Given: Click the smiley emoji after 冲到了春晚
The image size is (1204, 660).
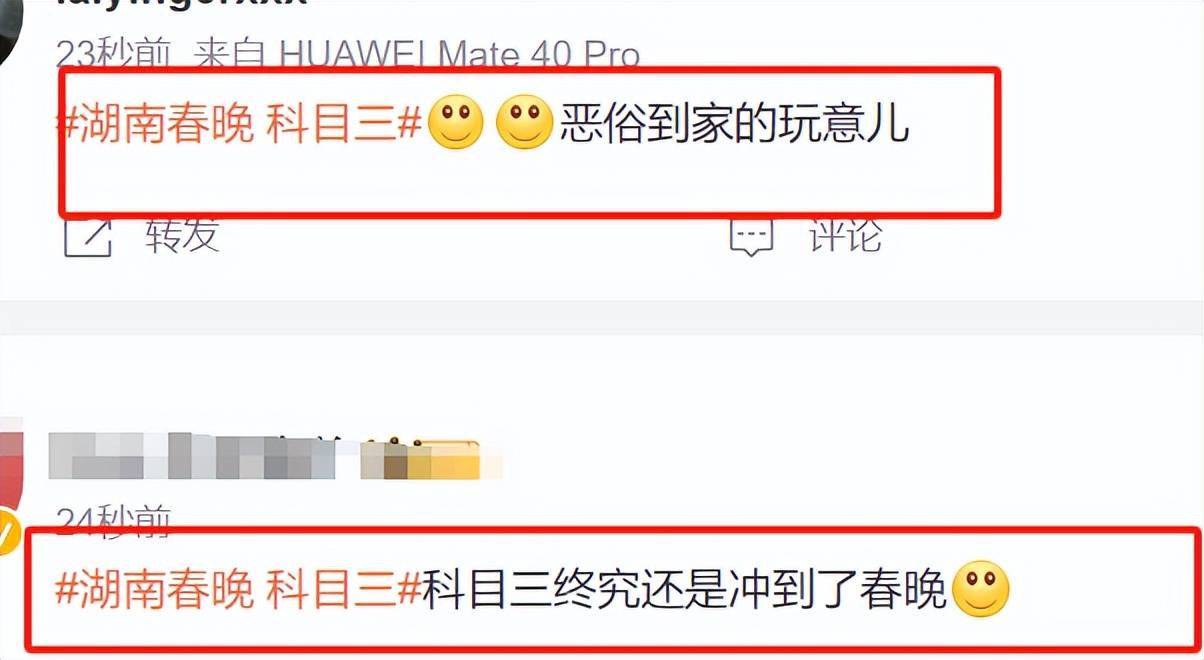Looking at the screenshot, I should click(x=981, y=588).
